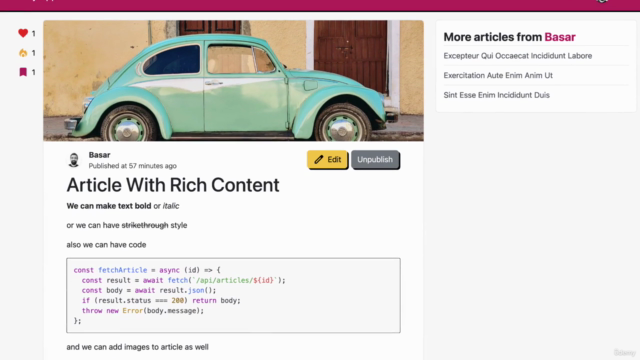Open article Exercitation Aute Enim Anim Ut
The image size is (640, 360).
[x=498, y=76]
